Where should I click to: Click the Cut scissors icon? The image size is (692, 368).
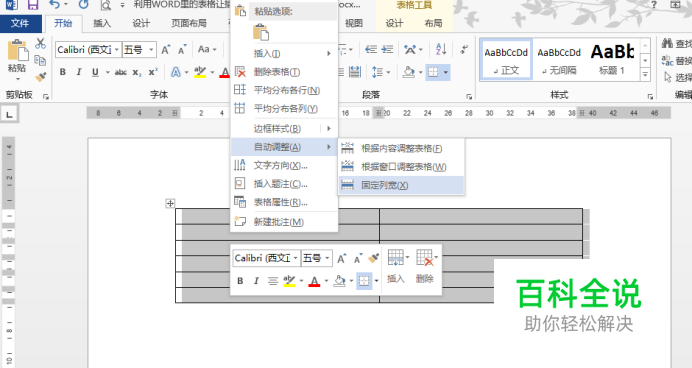(41, 43)
